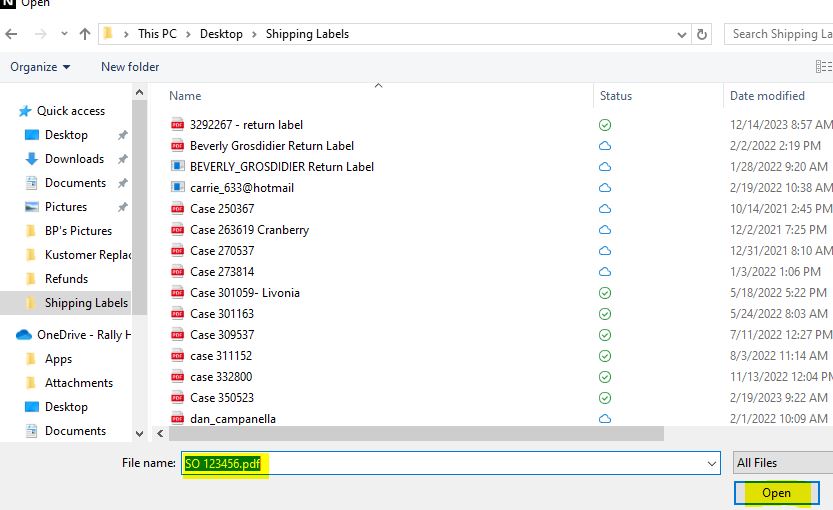This screenshot has height=510, width=833.
Task: Sort by the Name column header
Action: (185, 96)
